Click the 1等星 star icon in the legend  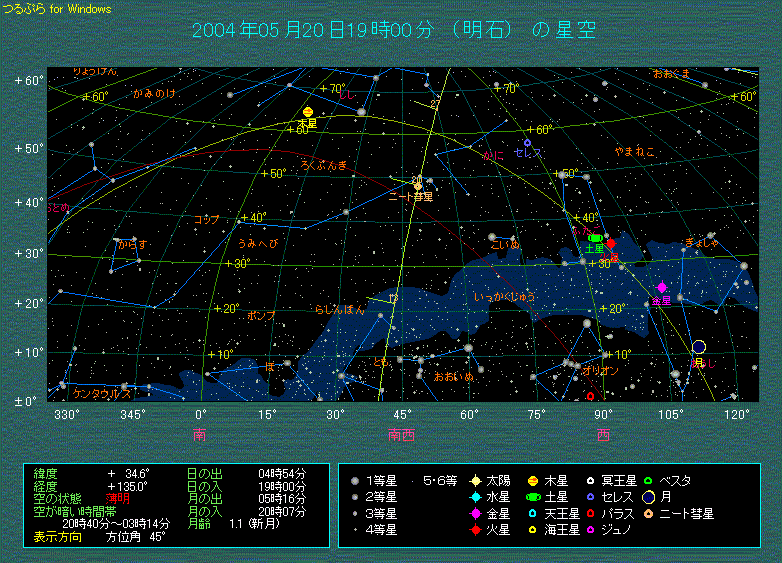click(x=355, y=481)
